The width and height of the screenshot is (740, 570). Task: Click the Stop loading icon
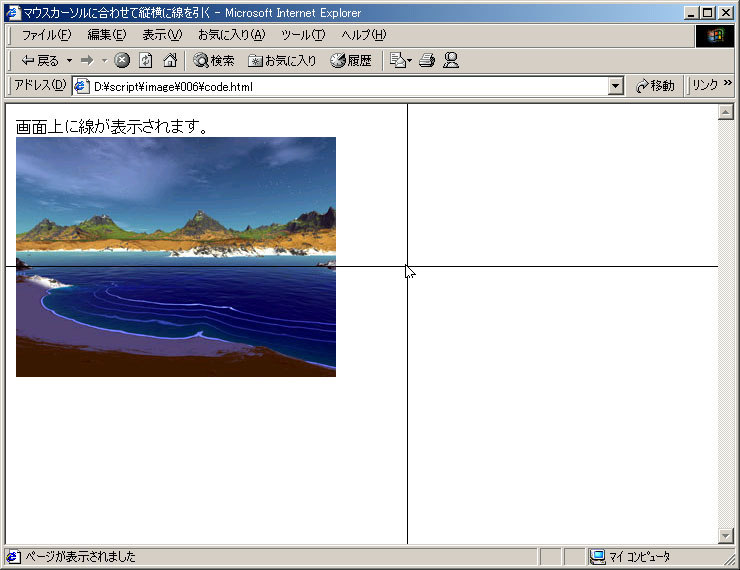[122, 60]
